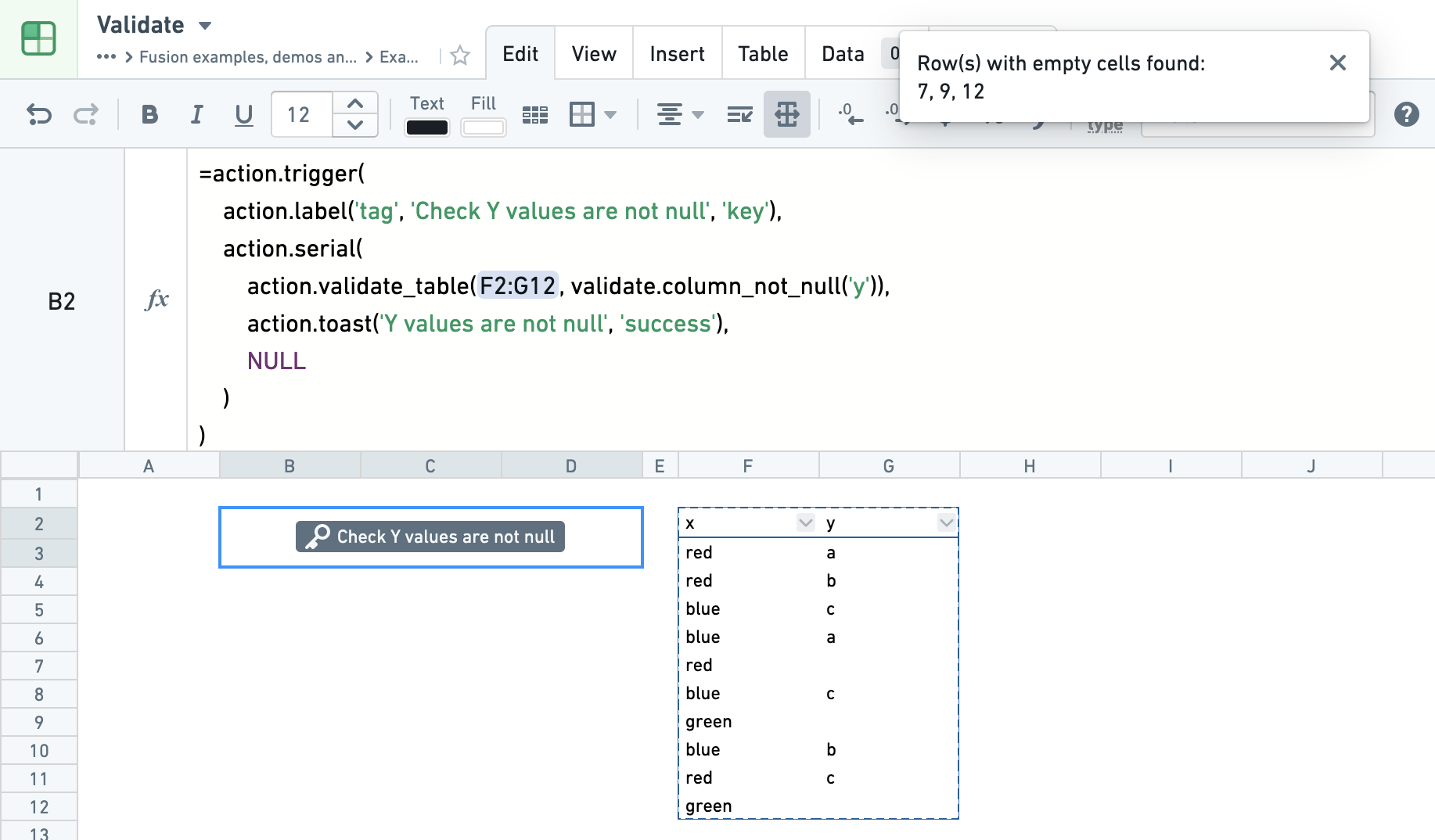Open the y column filter dropdown
Image resolution: width=1435 pixels, height=840 pixels.
[x=946, y=522]
